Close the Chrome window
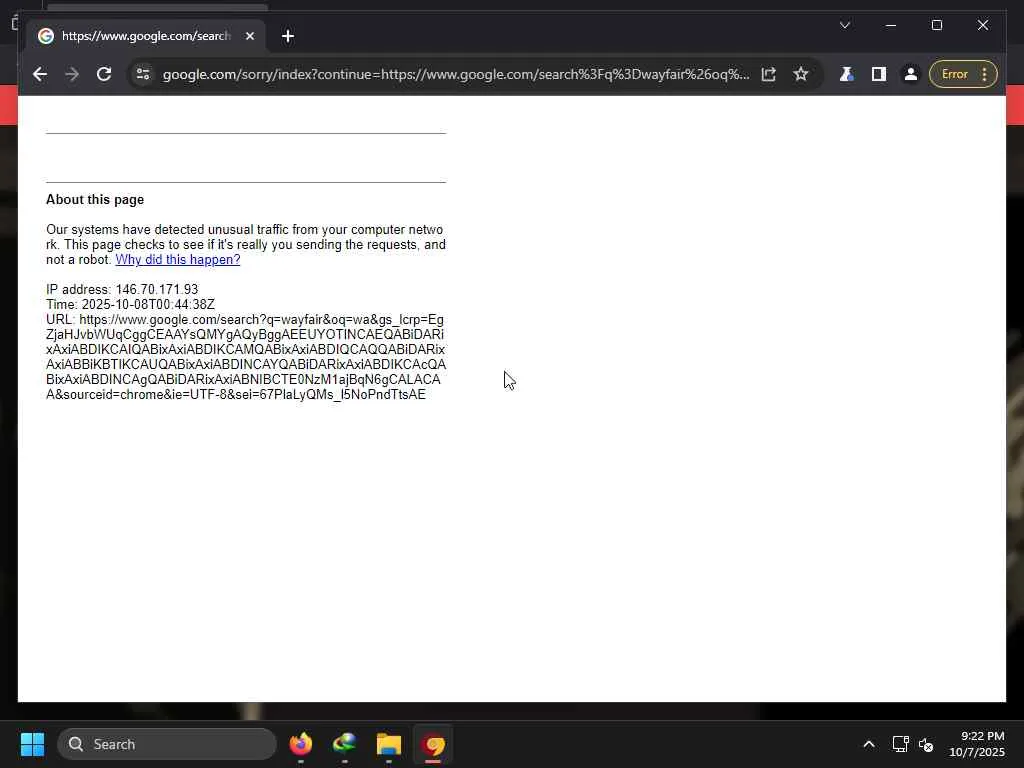This screenshot has height=768, width=1024. coord(982,25)
